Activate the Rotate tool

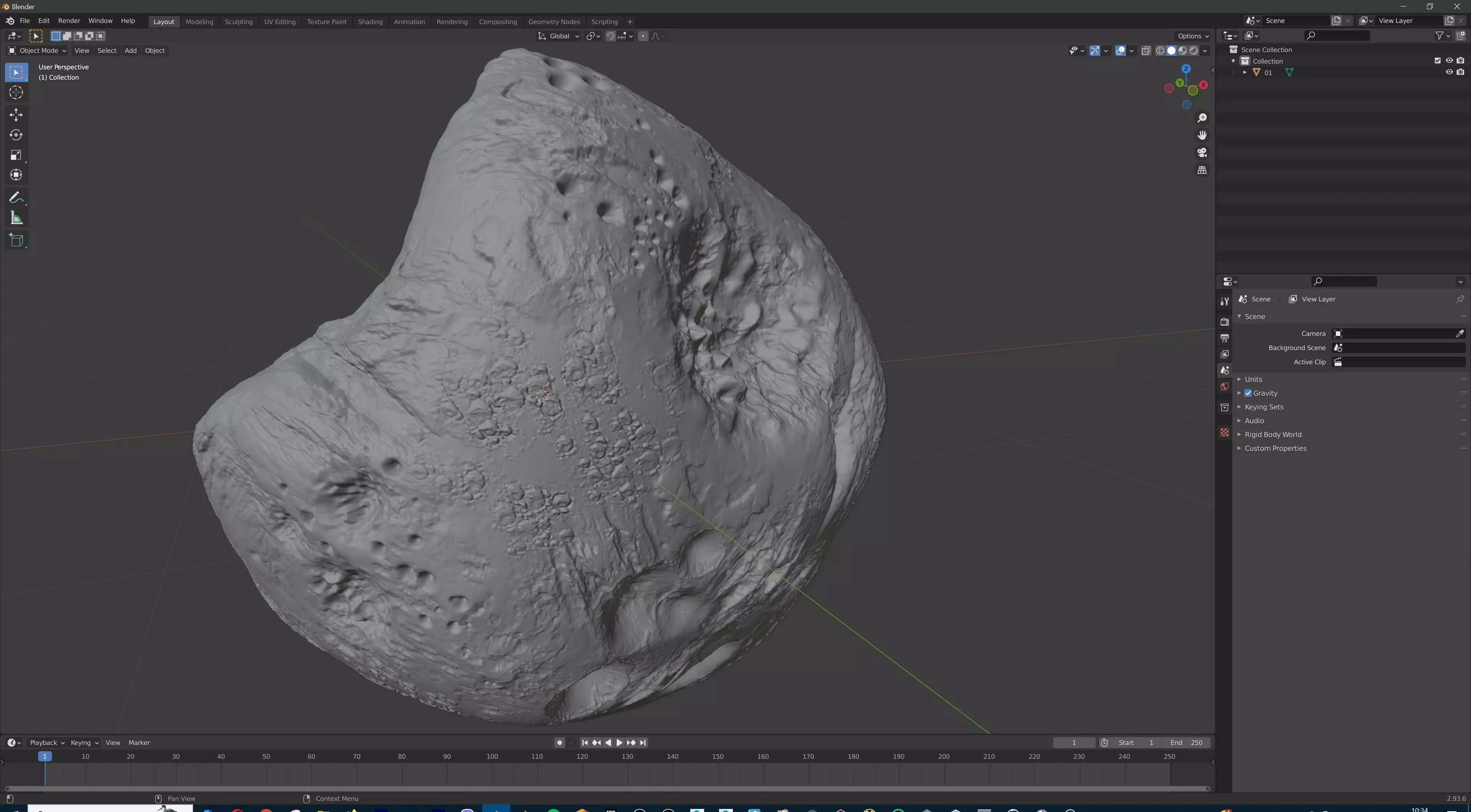16,135
